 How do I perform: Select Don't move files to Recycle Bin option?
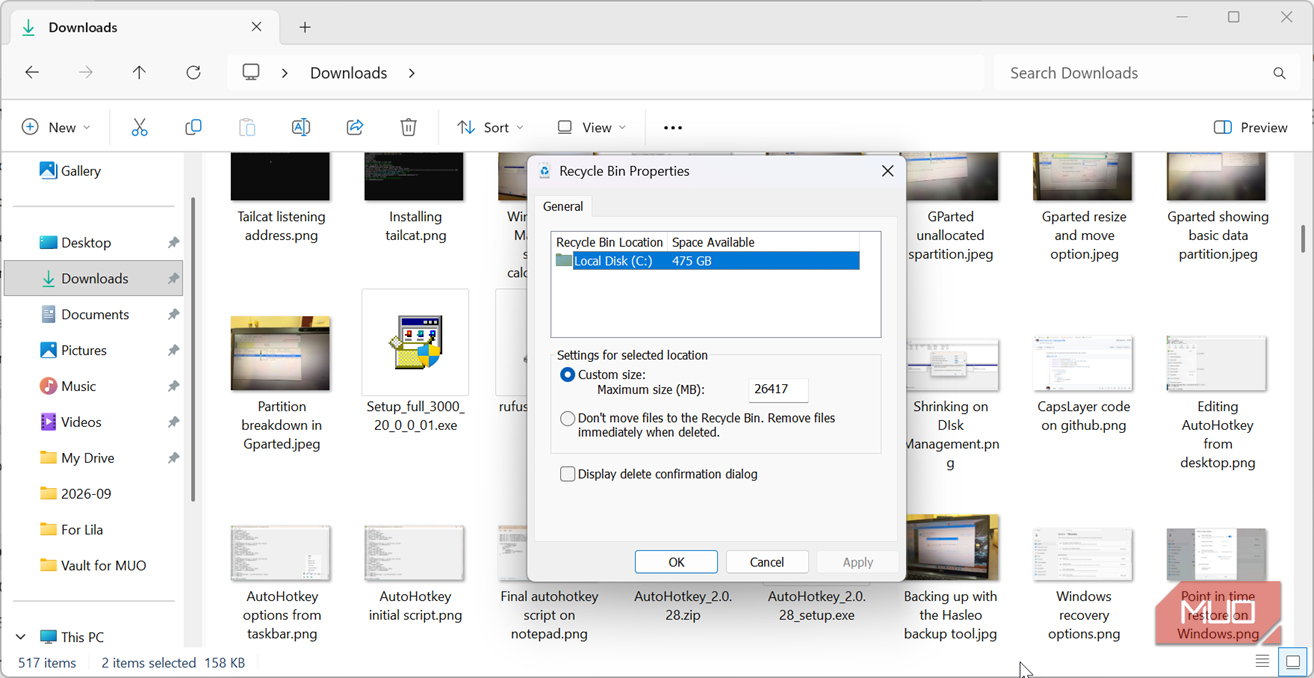point(568,419)
